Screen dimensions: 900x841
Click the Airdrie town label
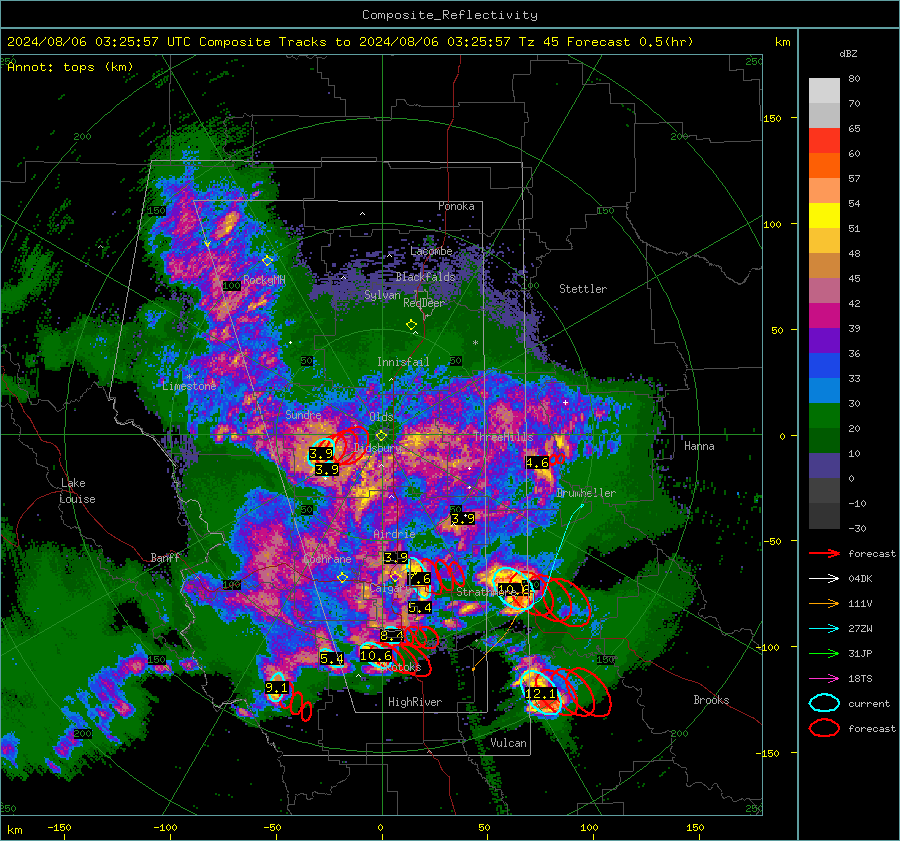click(x=394, y=534)
